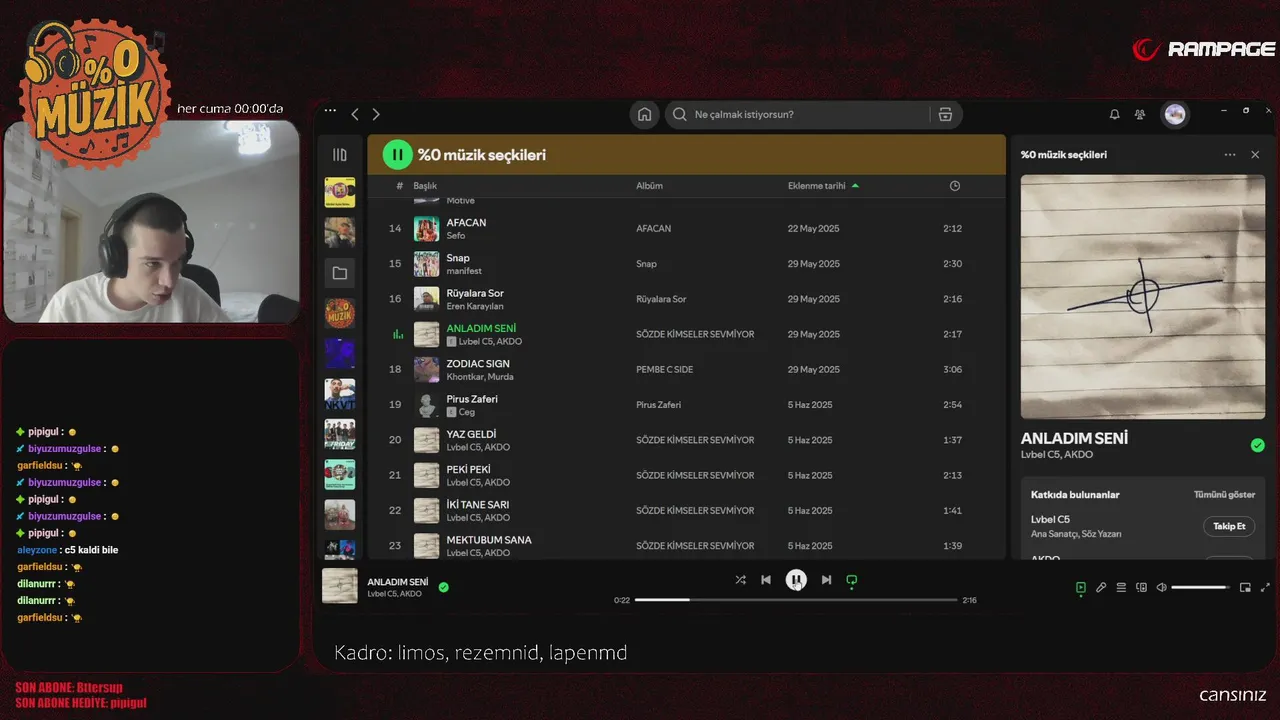Open PEMBE C SIDE album link
This screenshot has width=1280, height=720.
[x=664, y=370]
